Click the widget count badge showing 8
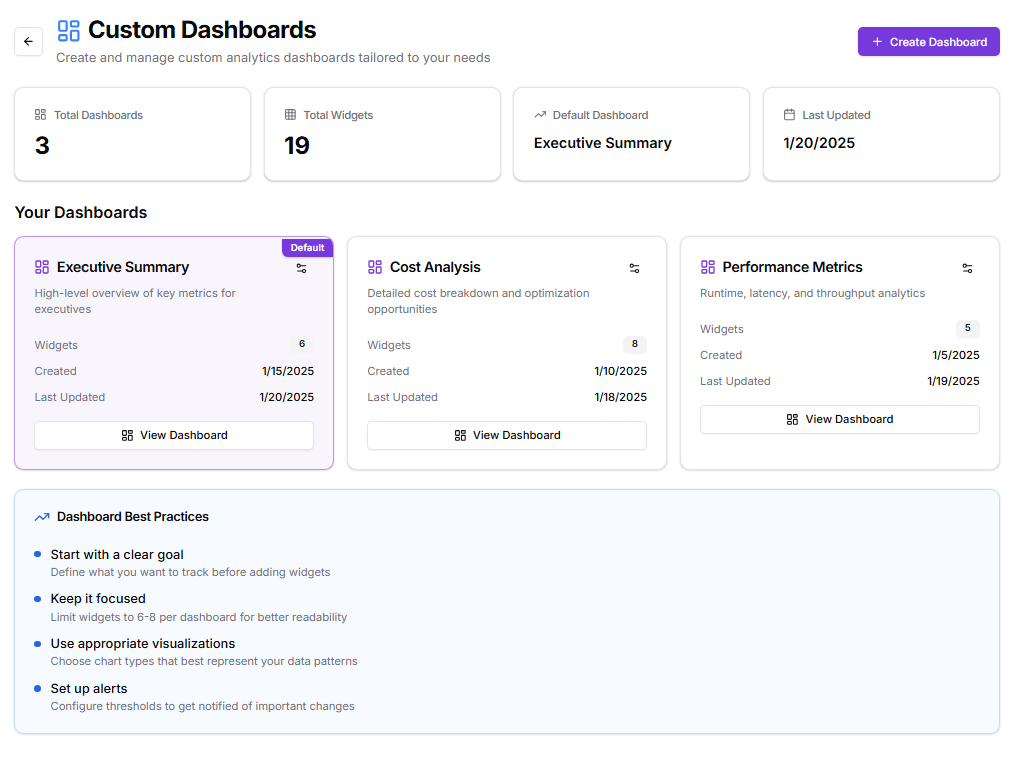Viewport: 1016px width, 769px height. (634, 344)
